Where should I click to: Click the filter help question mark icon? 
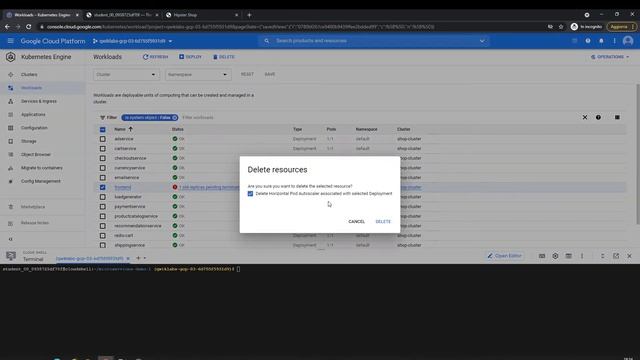(x=598, y=118)
